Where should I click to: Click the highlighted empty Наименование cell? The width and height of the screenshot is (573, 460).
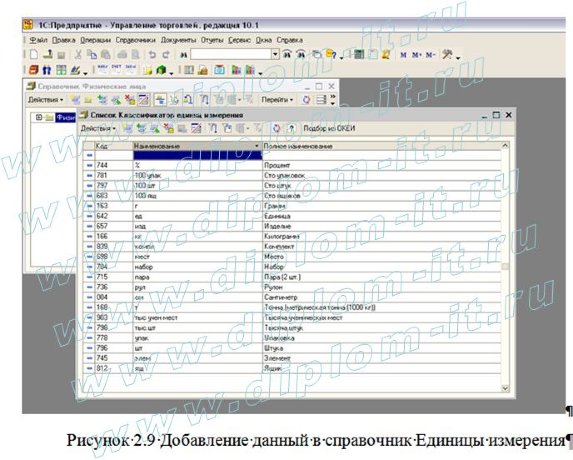coord(198,155)
